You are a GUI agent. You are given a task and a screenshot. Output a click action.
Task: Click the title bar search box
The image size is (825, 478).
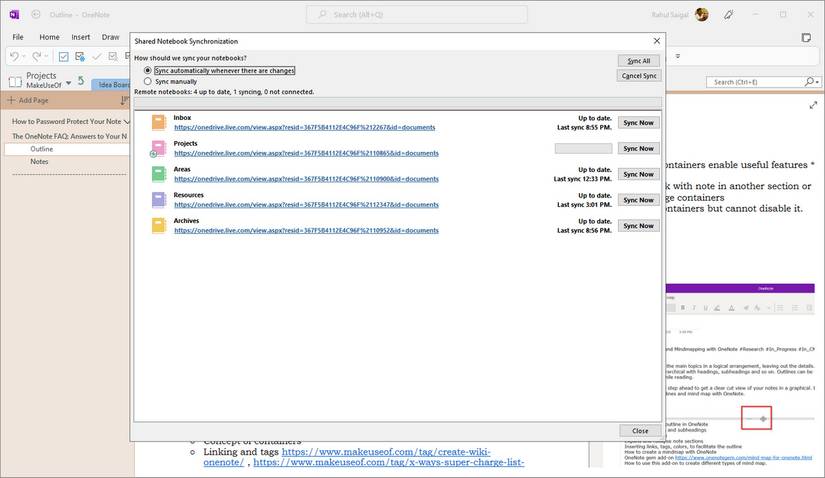tap(417, 15)
